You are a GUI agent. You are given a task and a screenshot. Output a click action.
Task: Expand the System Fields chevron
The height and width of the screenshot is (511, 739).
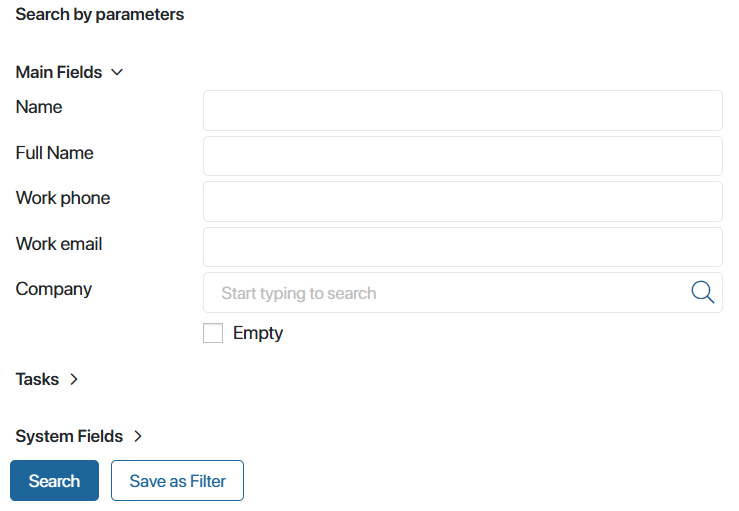click(x=138, y=436)
